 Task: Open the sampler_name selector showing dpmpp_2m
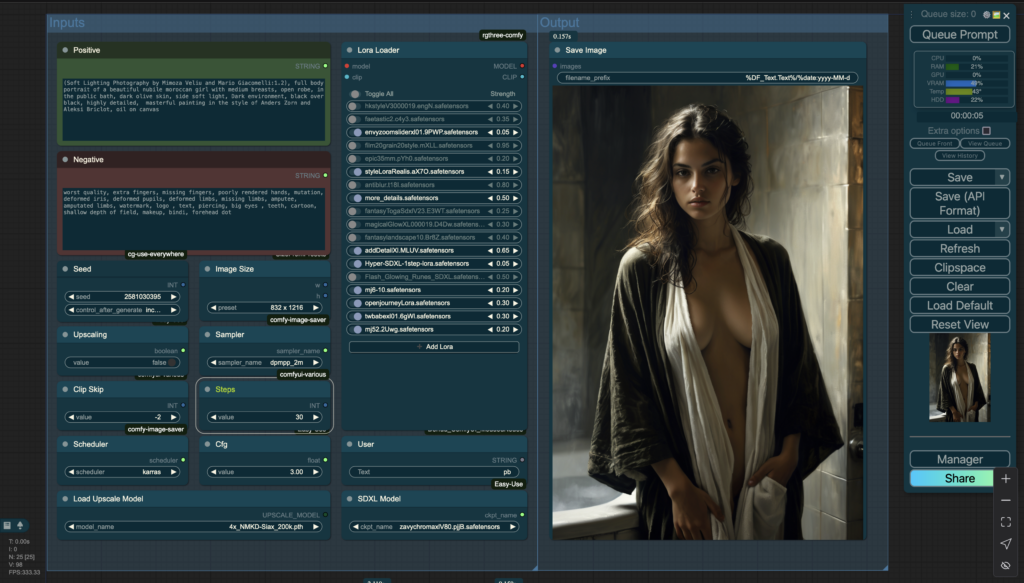pos(264,362)
